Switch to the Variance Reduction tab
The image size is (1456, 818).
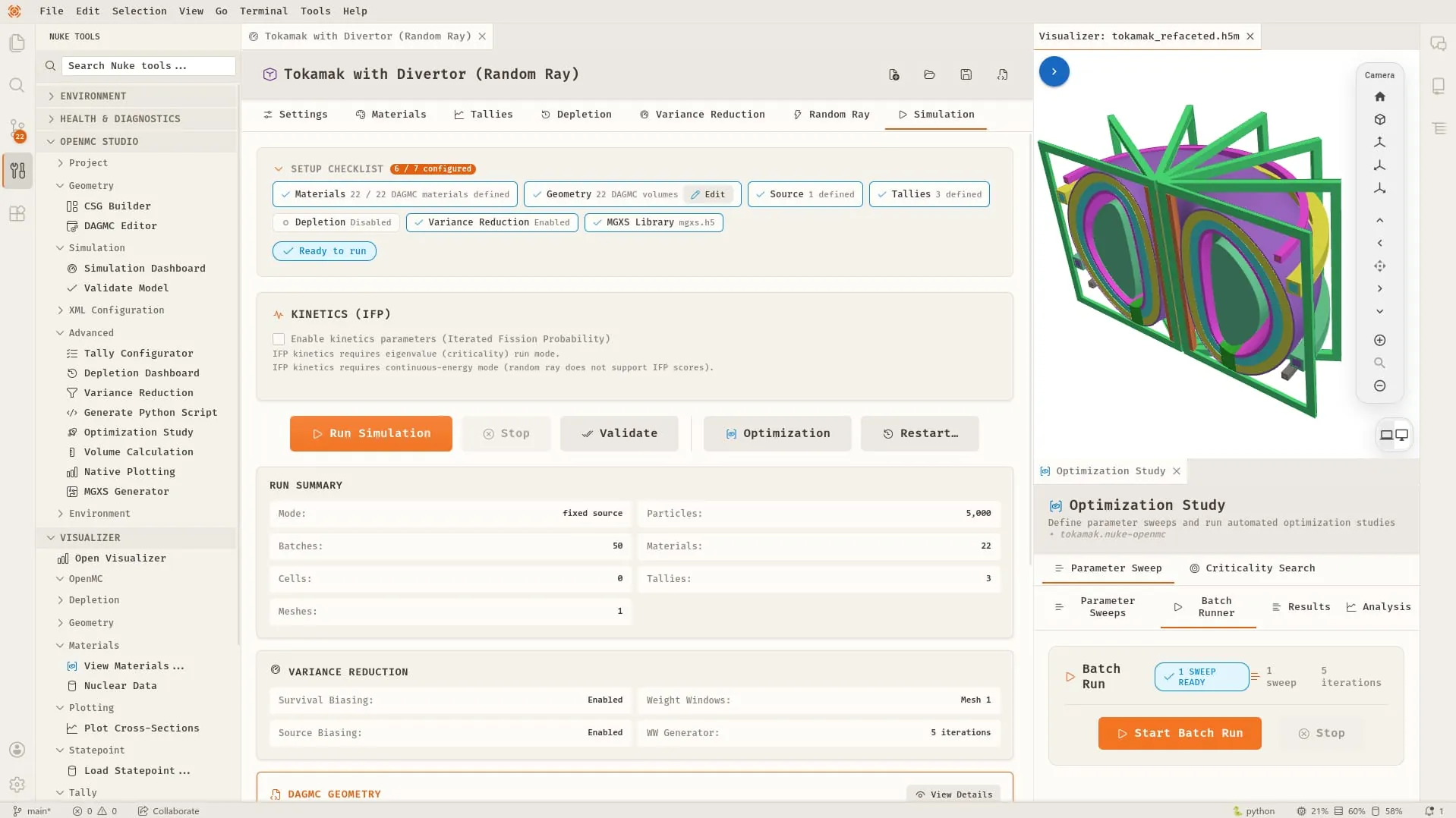pos(702,115)
